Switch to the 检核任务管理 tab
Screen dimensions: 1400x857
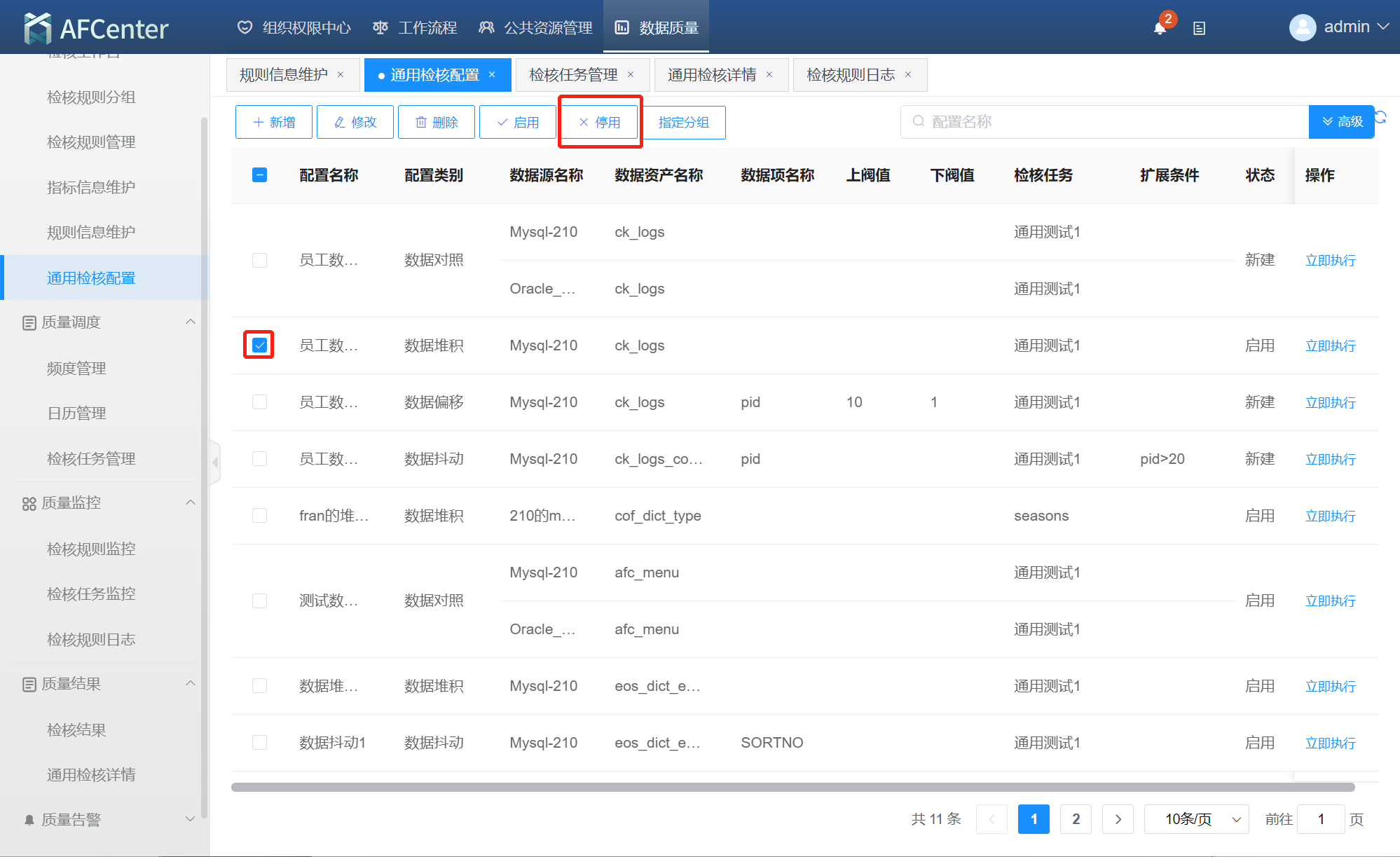point(573,75)
